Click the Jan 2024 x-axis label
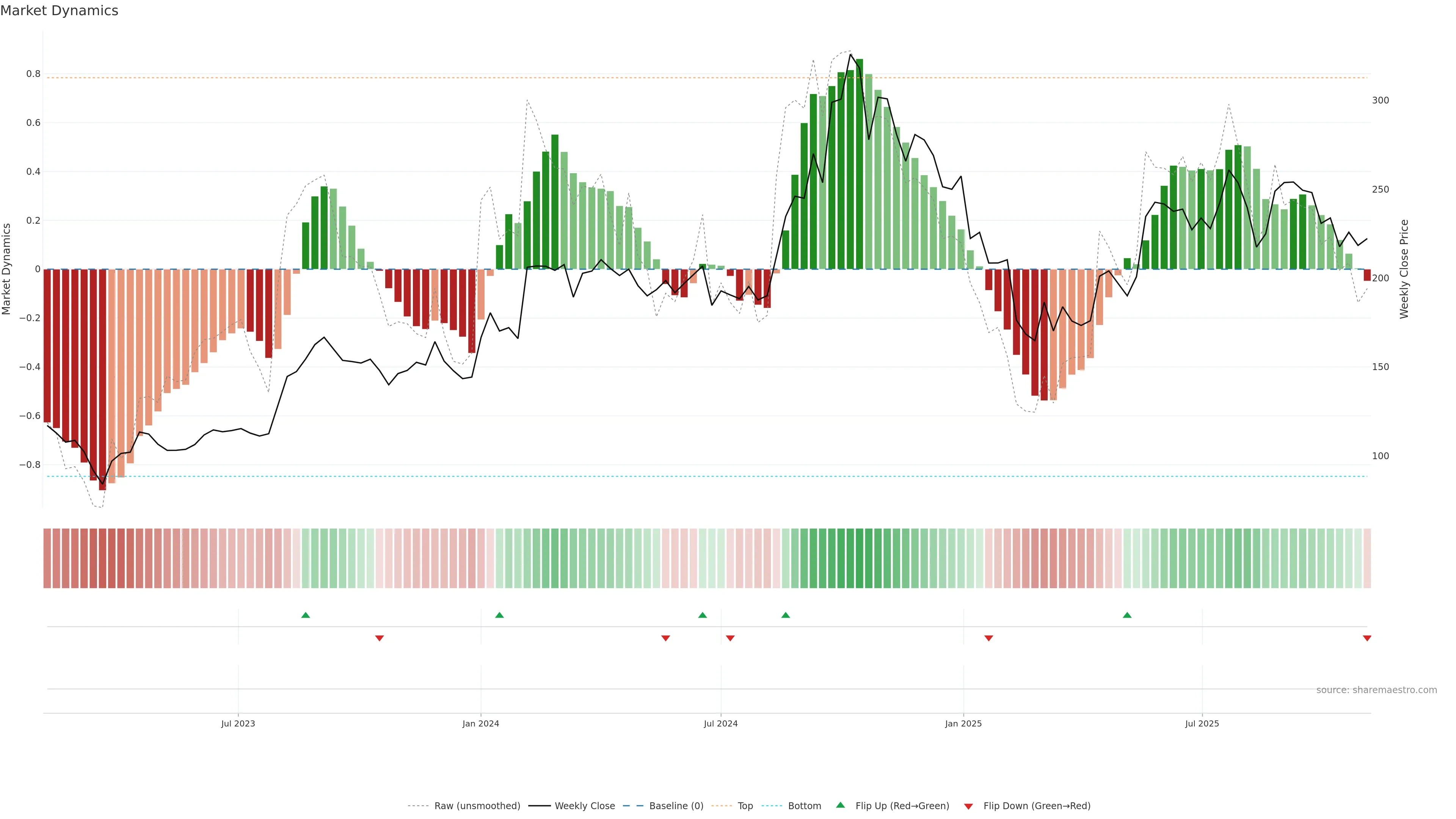This screenshot has width=1456, height=819. click(480, 723)
